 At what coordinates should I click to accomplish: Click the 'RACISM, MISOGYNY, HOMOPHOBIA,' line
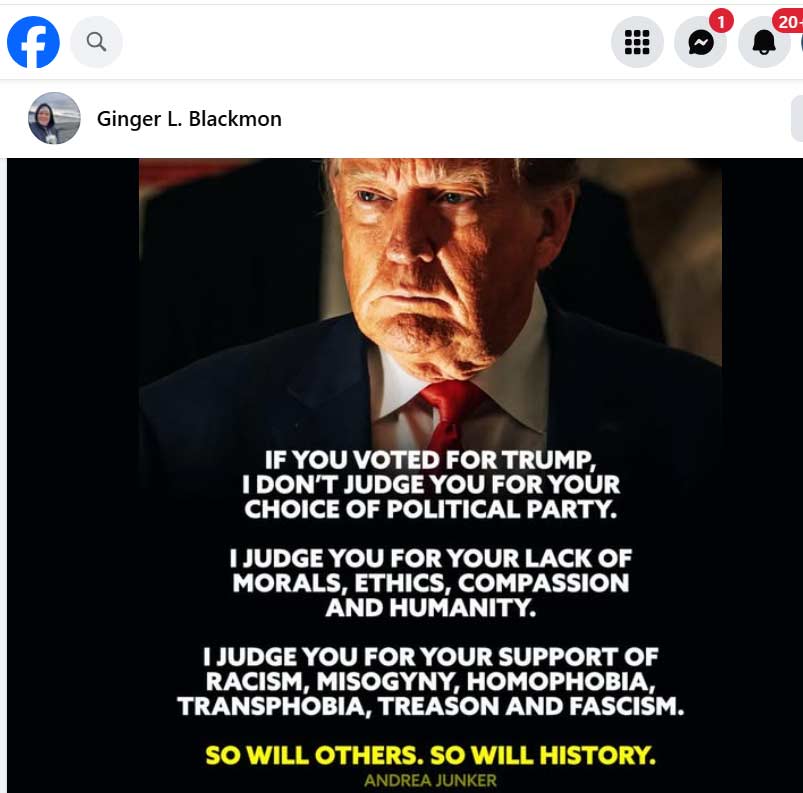[431, 681]
